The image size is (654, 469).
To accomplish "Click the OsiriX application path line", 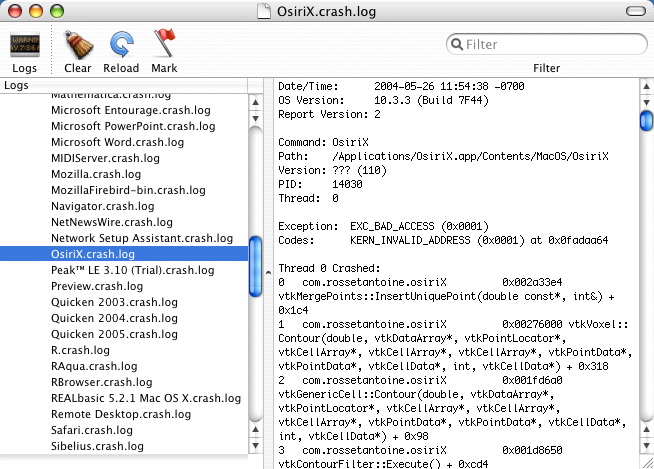I will [x=443, y=156].
